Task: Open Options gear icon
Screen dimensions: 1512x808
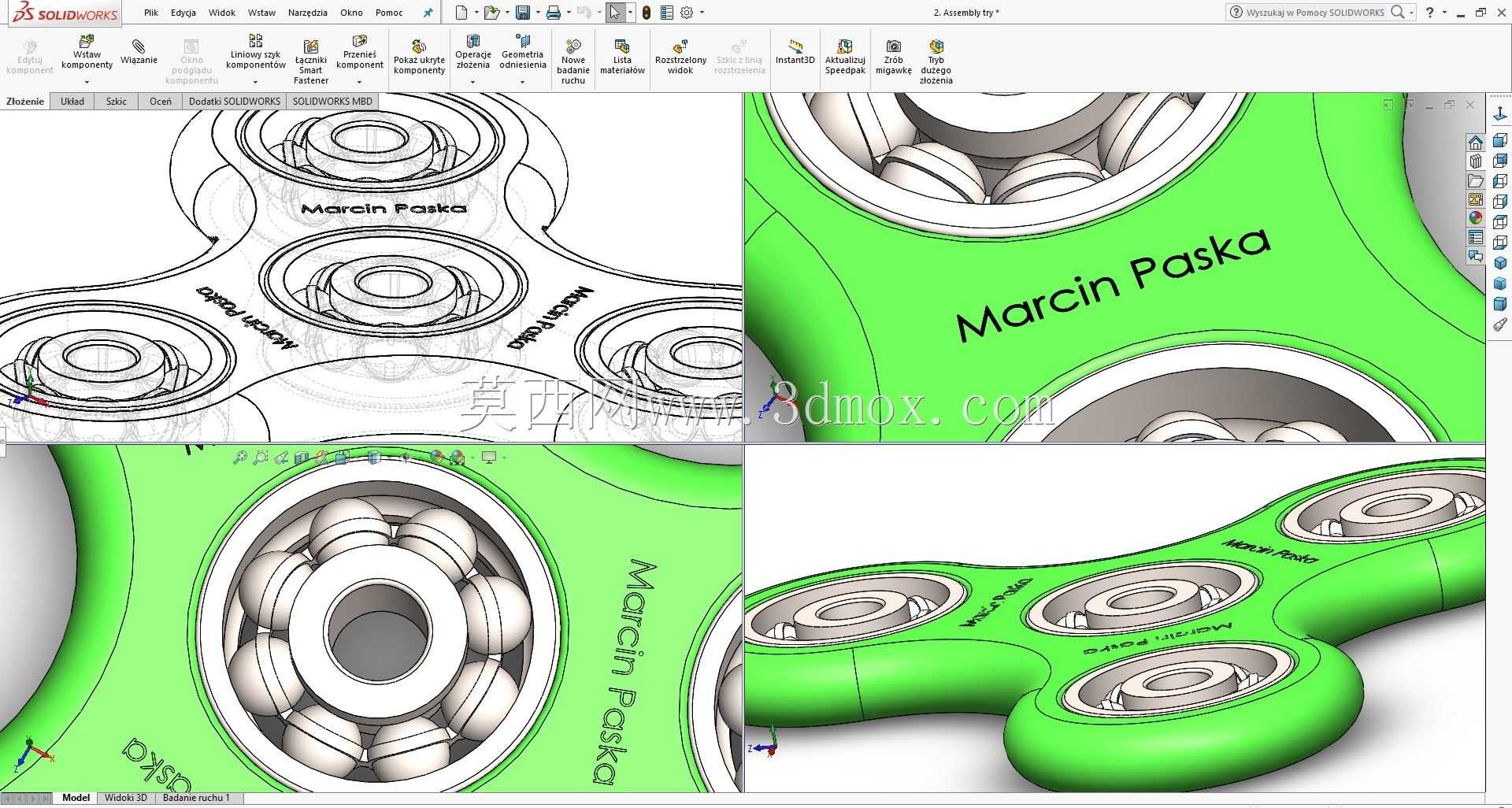Action: pos(687,13)
